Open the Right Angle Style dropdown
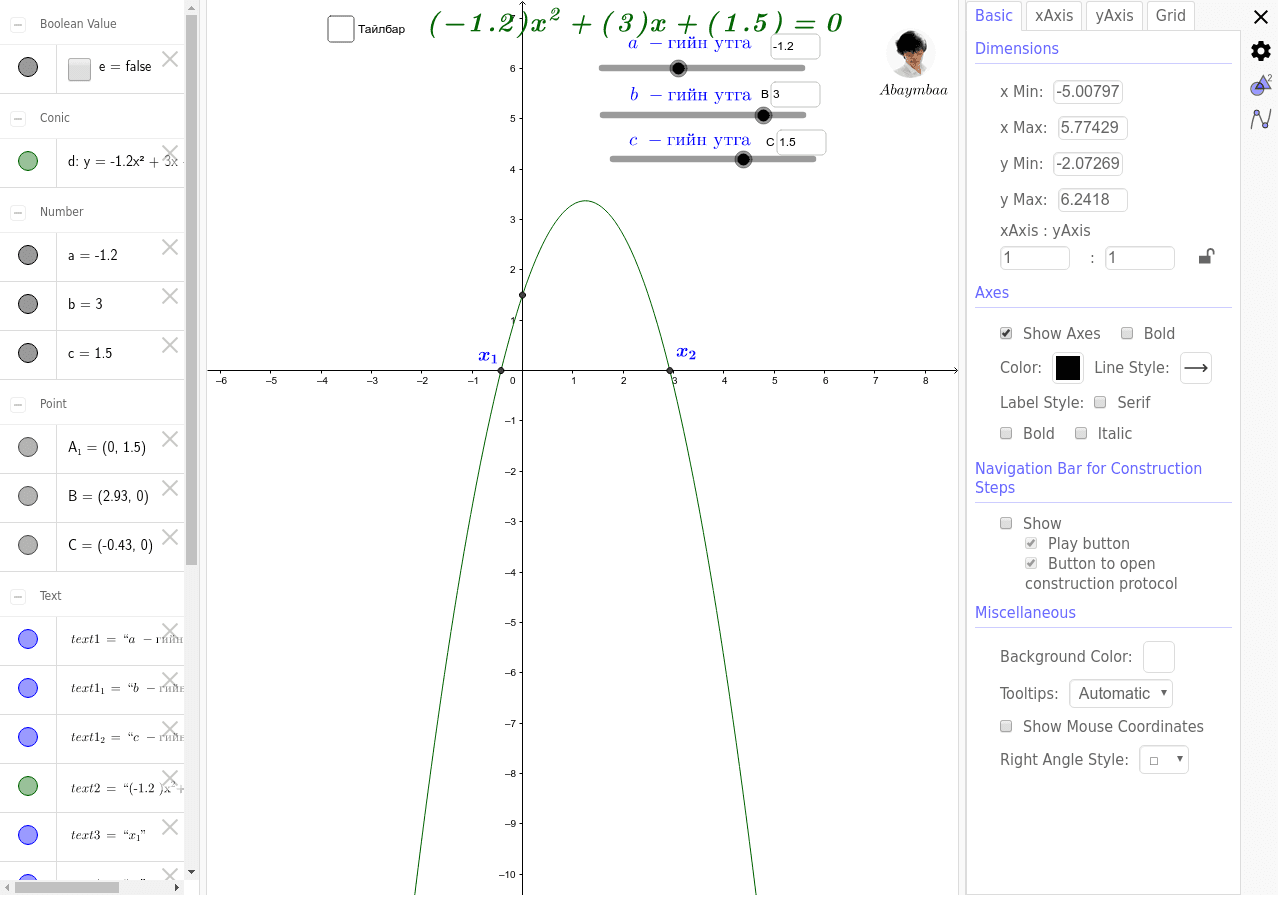Screen dimensions: 1280x897 [x=1164, y=760]
